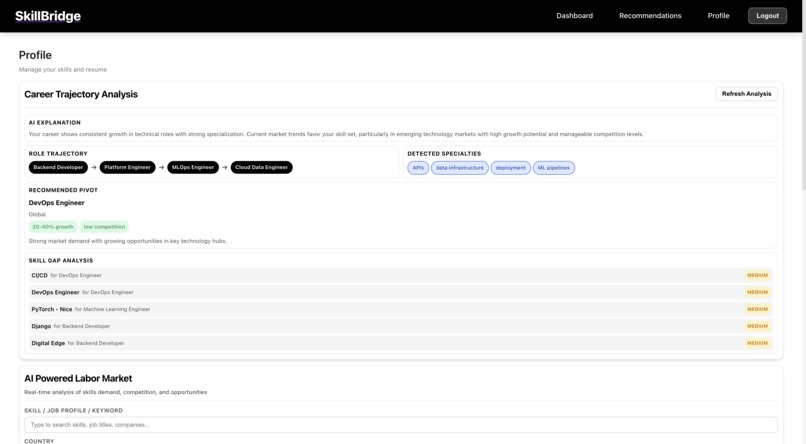Click the arrow before Cloud Data Engineer
The image size is (806, 444).
225,168
